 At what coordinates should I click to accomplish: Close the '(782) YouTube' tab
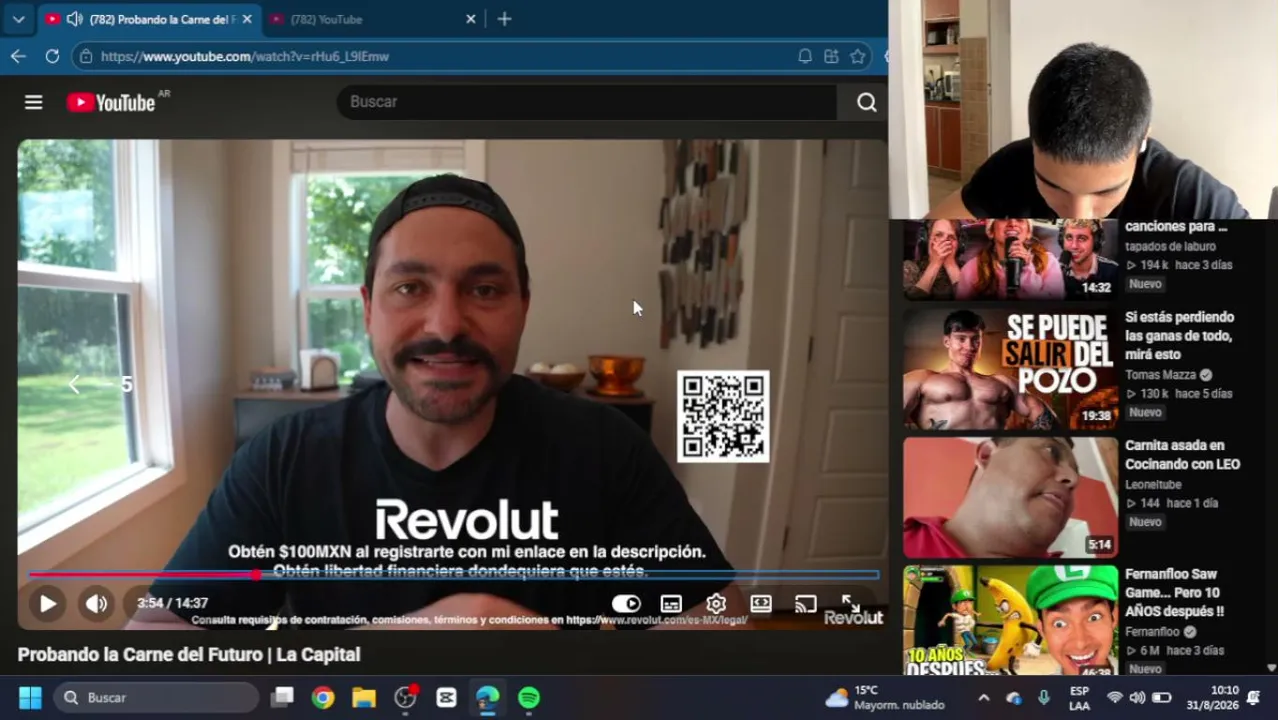[471, 19]
